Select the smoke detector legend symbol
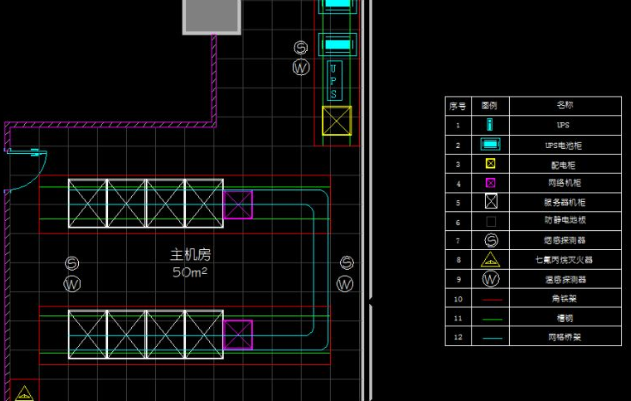 [491, 240]
